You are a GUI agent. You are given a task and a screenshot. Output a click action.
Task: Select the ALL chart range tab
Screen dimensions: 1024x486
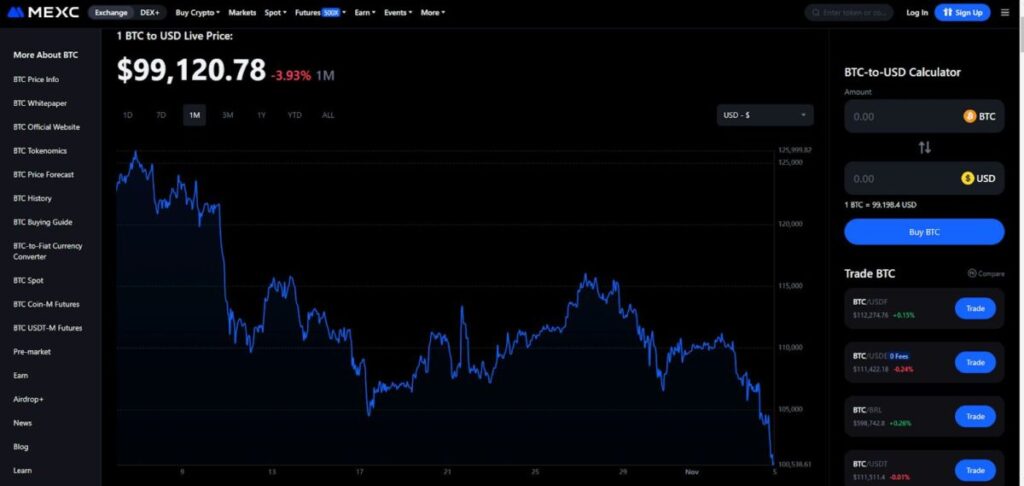328,115
